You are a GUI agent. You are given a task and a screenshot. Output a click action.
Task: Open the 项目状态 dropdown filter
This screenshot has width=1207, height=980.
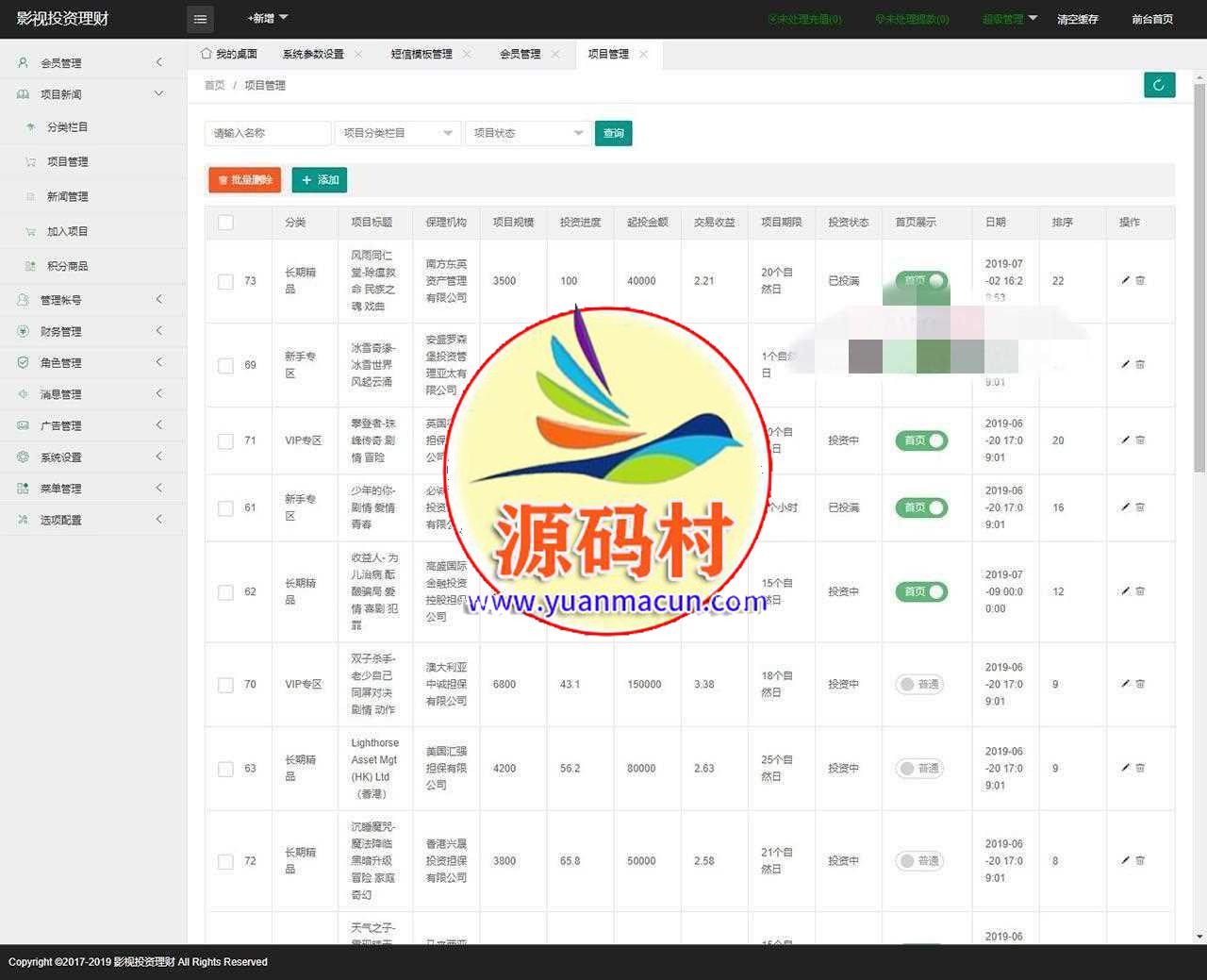coord(527,133)
